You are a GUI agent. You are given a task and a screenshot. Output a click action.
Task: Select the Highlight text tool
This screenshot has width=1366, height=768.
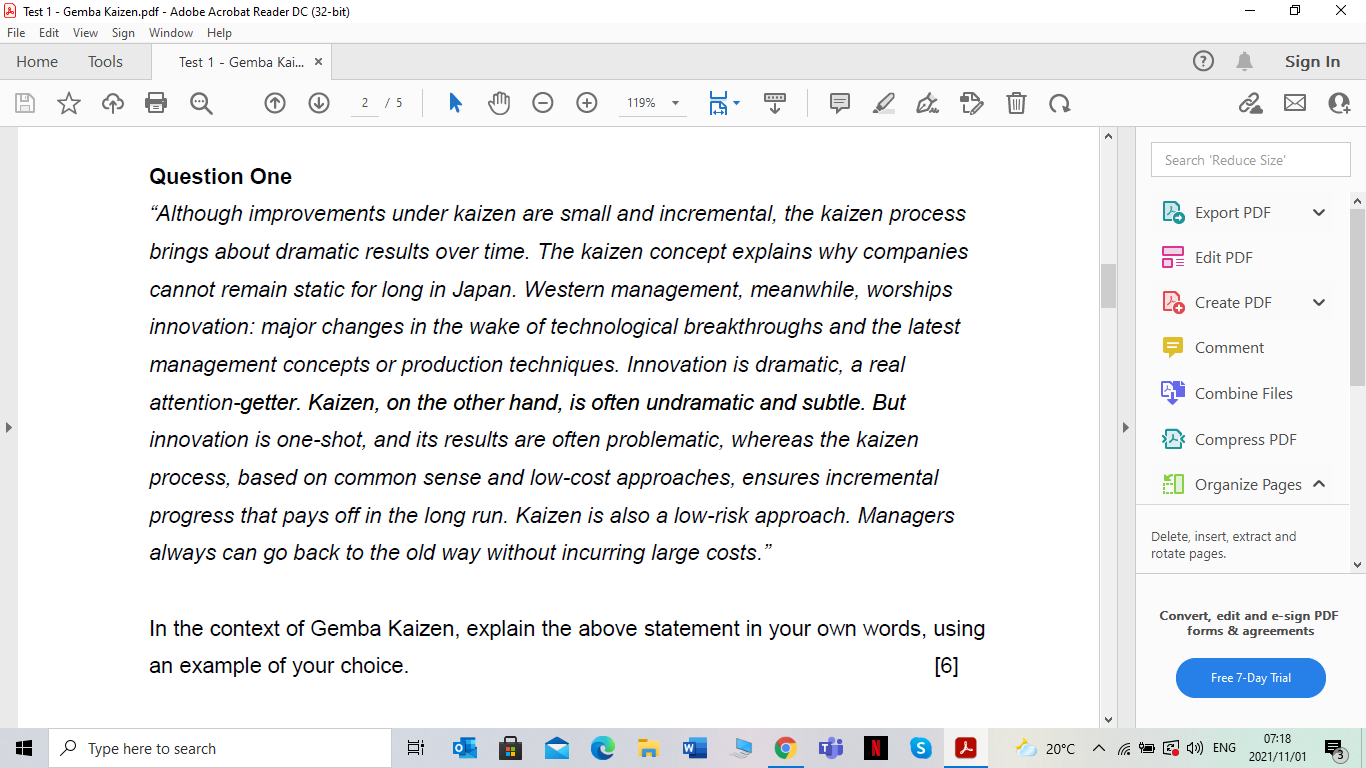point(883,103)
